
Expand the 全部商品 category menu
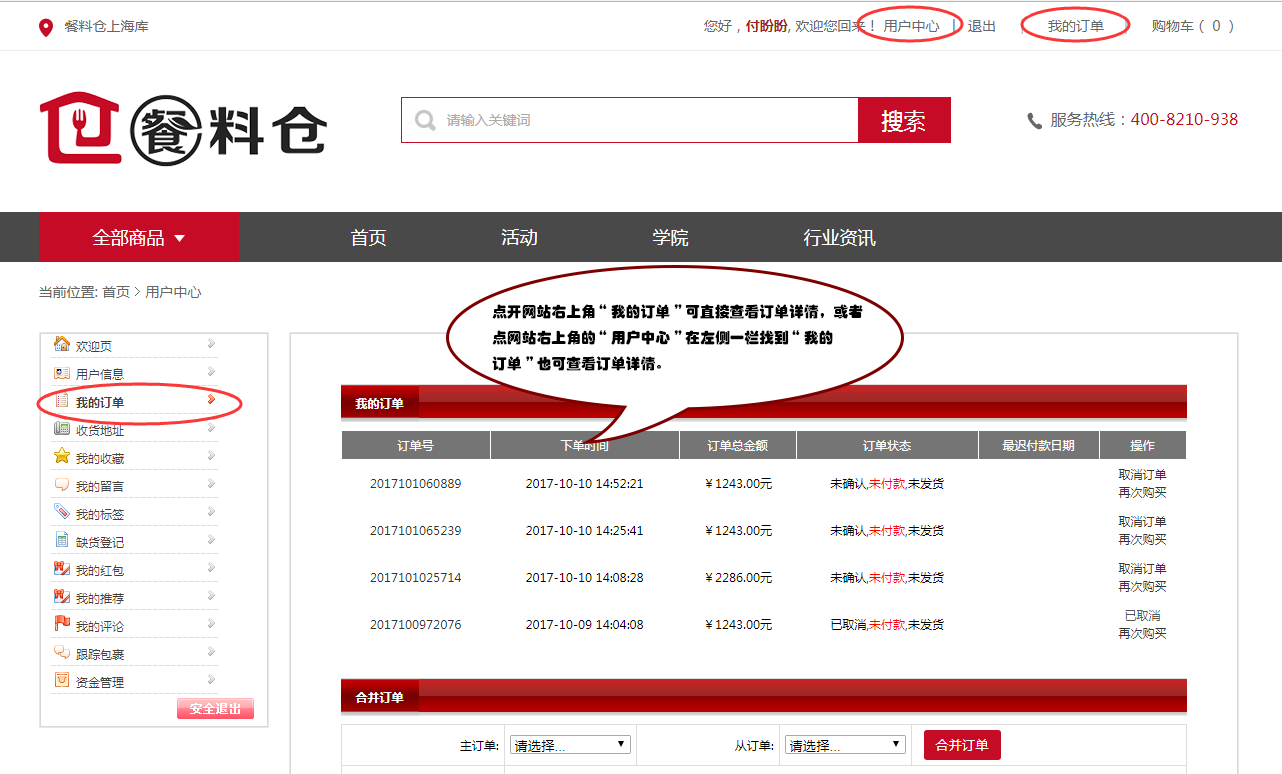coord(139,238)
